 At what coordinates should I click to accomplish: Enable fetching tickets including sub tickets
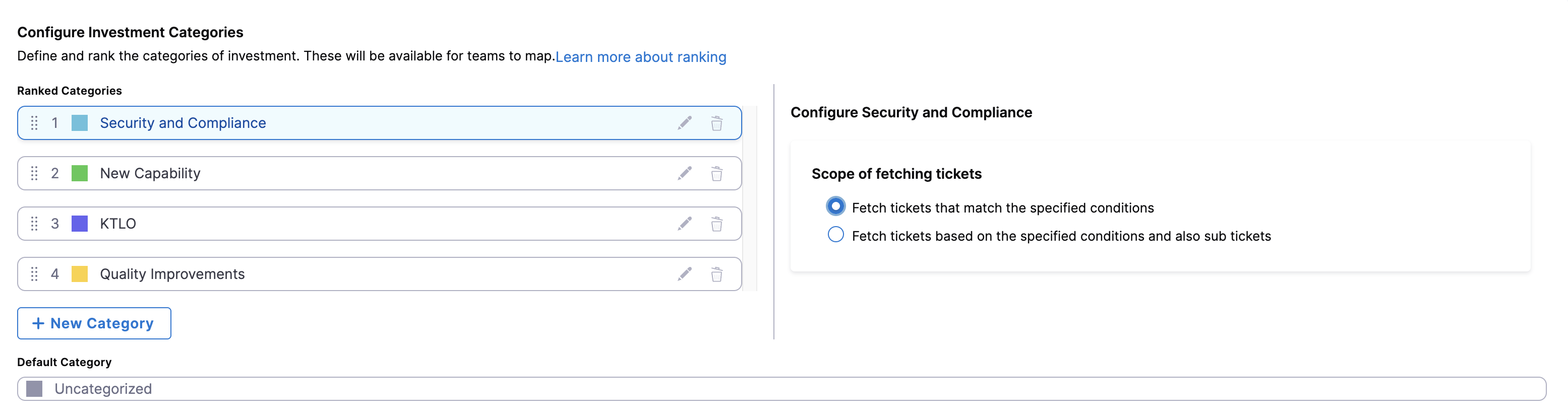[x=836, y=235]
